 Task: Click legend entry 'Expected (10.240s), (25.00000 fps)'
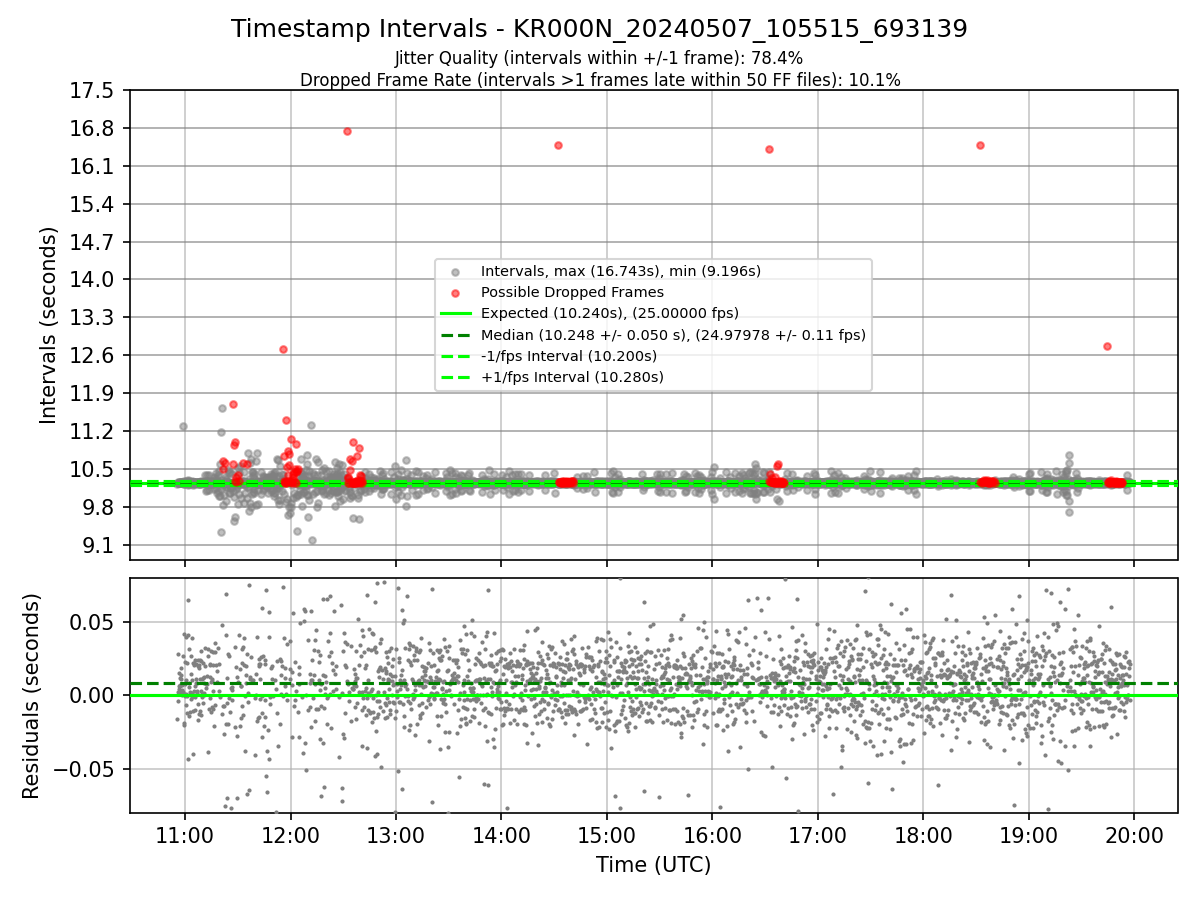tap(610, 313)
